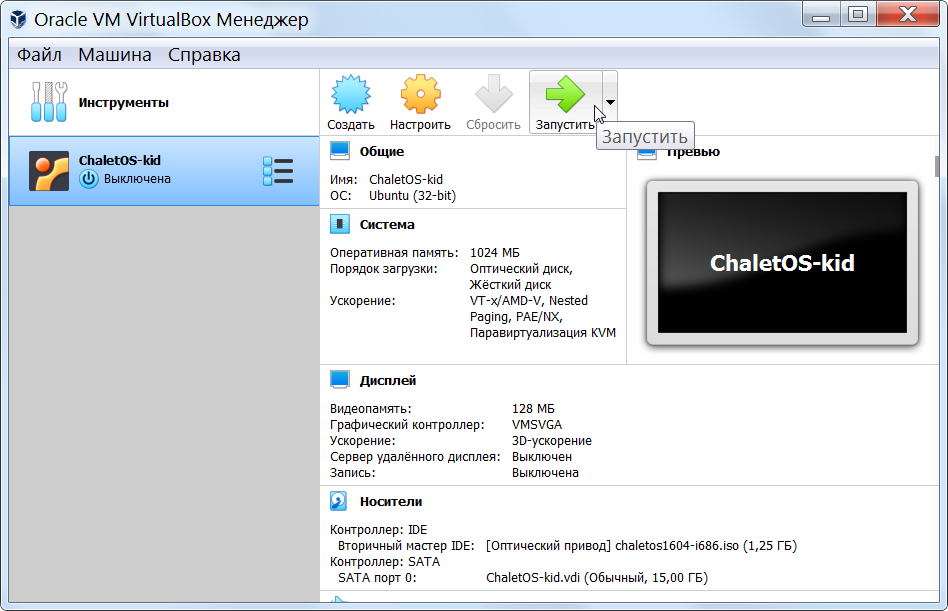Open the Система settings heading link
The image size is (948, 611).
[x=387, y=225]
